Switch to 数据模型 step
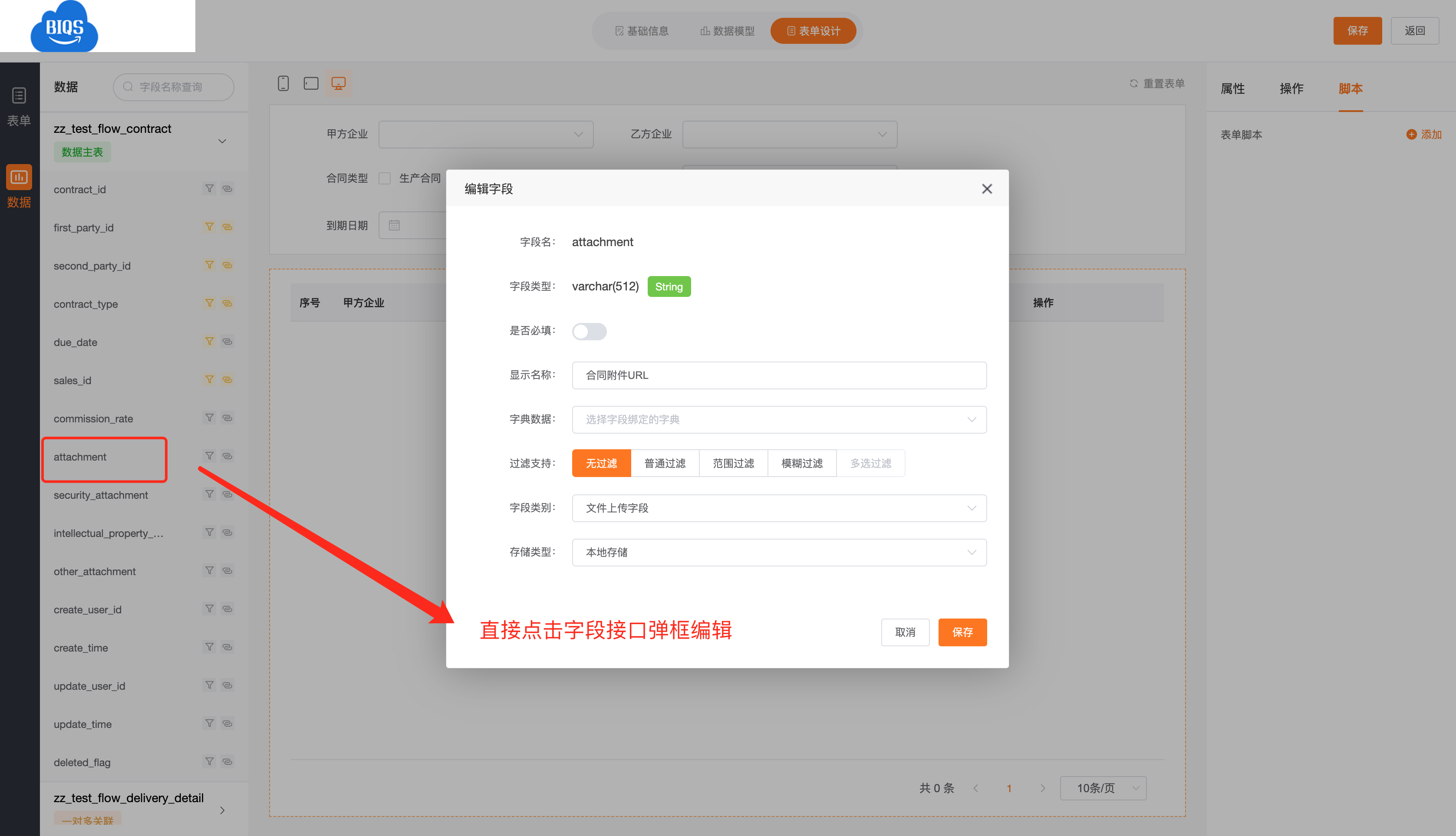This screenshot has height=836, width=1456. click(728, 31)
